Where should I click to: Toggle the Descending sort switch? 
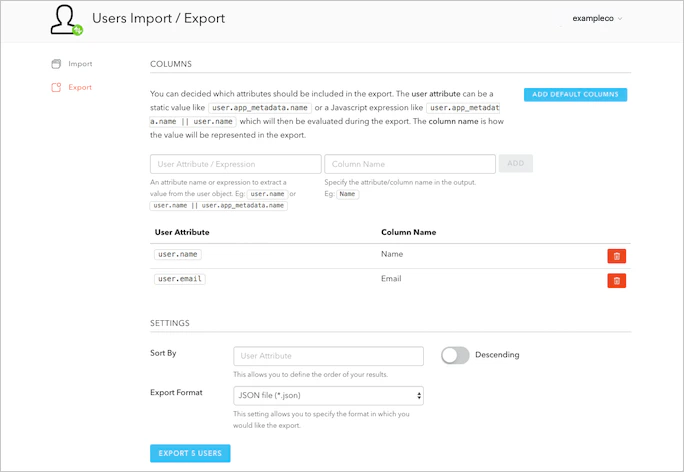tap(455, 355)
